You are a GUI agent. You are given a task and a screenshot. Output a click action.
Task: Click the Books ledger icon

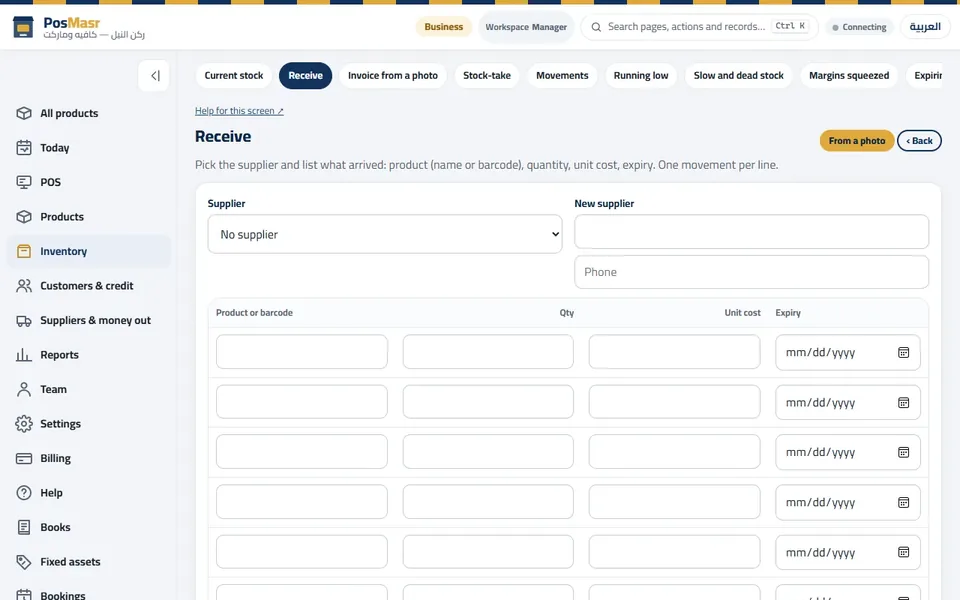coord(24,527)
